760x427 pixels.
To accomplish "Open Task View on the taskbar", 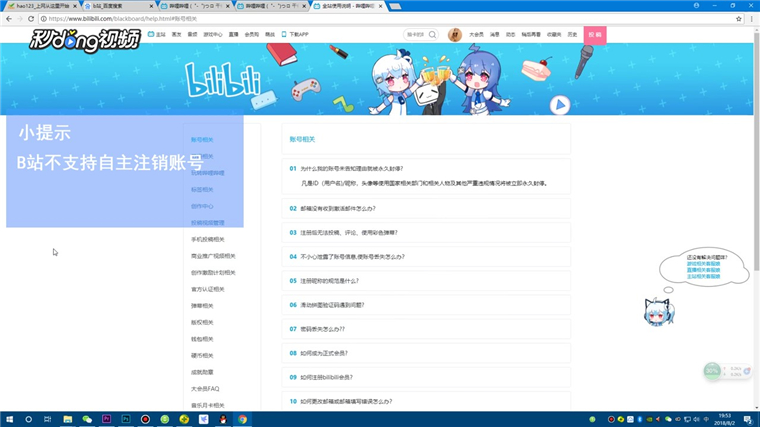I will [48, 419].
